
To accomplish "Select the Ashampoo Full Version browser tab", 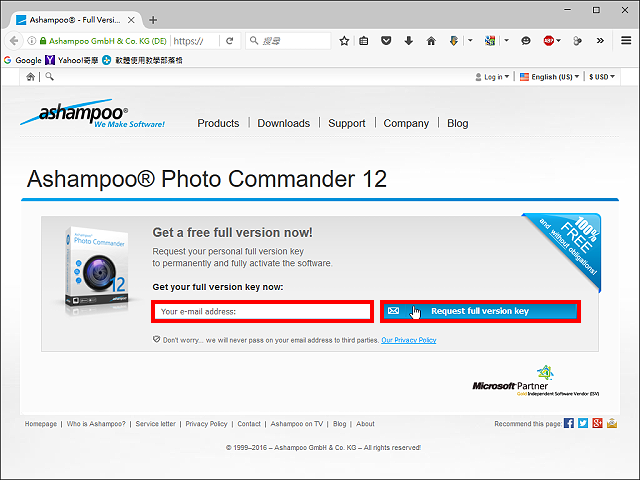I will 76,20.
